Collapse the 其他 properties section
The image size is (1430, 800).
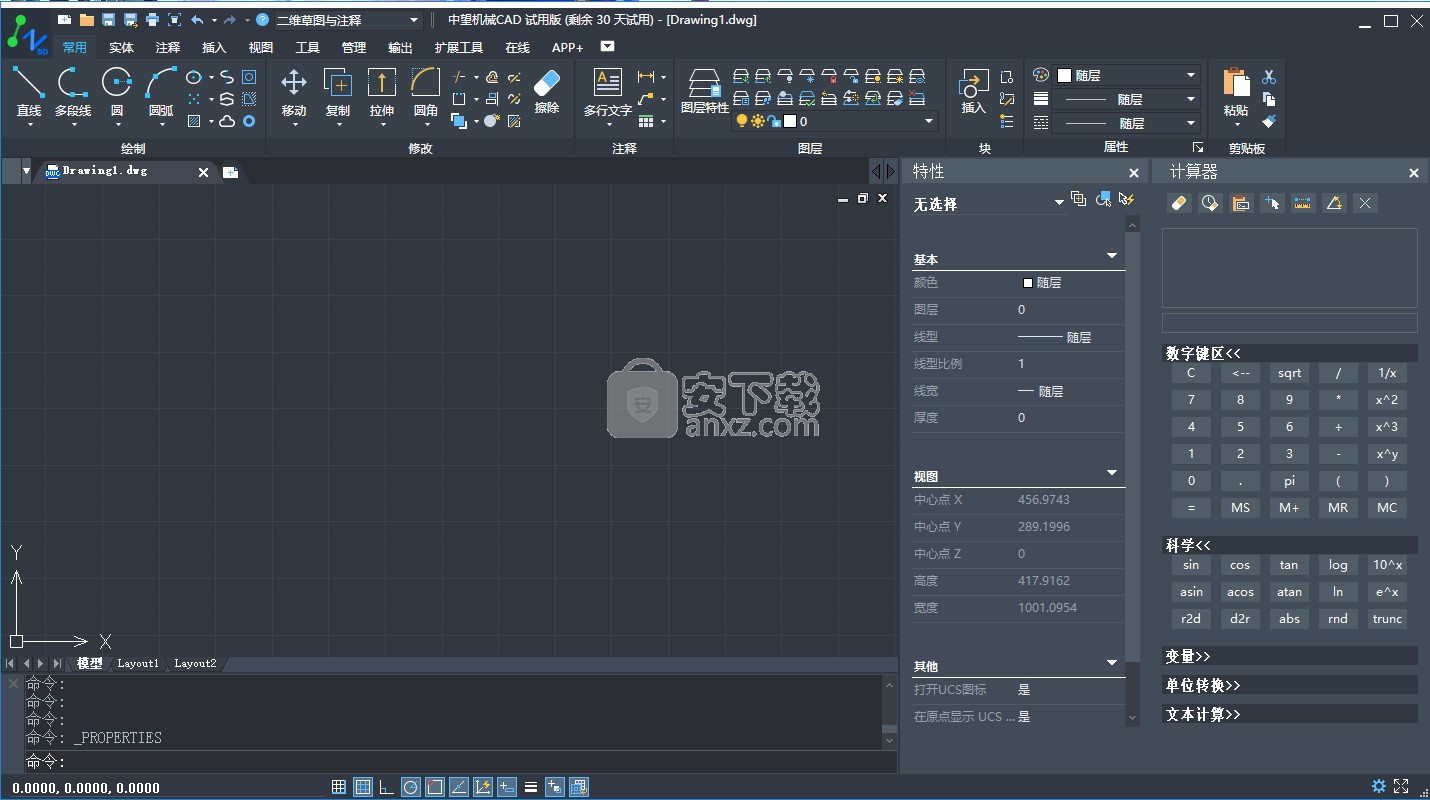[1111, 663]
